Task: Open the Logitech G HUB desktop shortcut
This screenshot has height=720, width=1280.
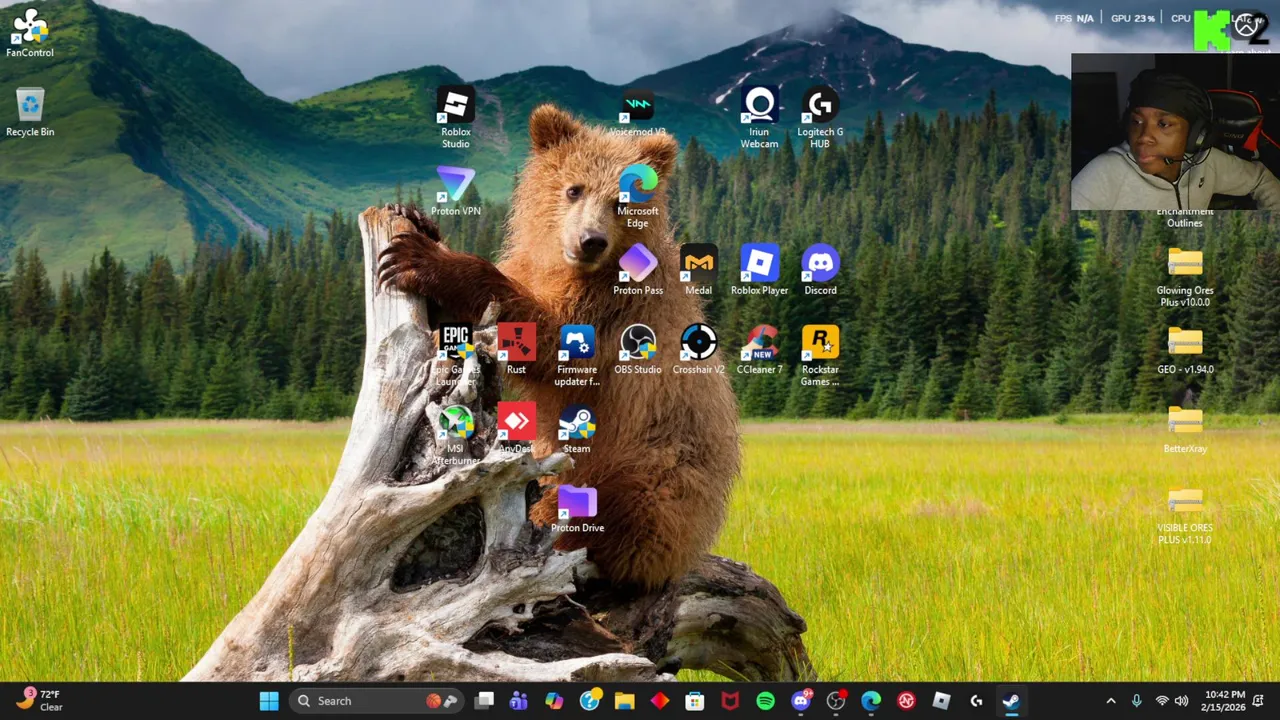Action: pyautogui.click(x=820, y=118)
